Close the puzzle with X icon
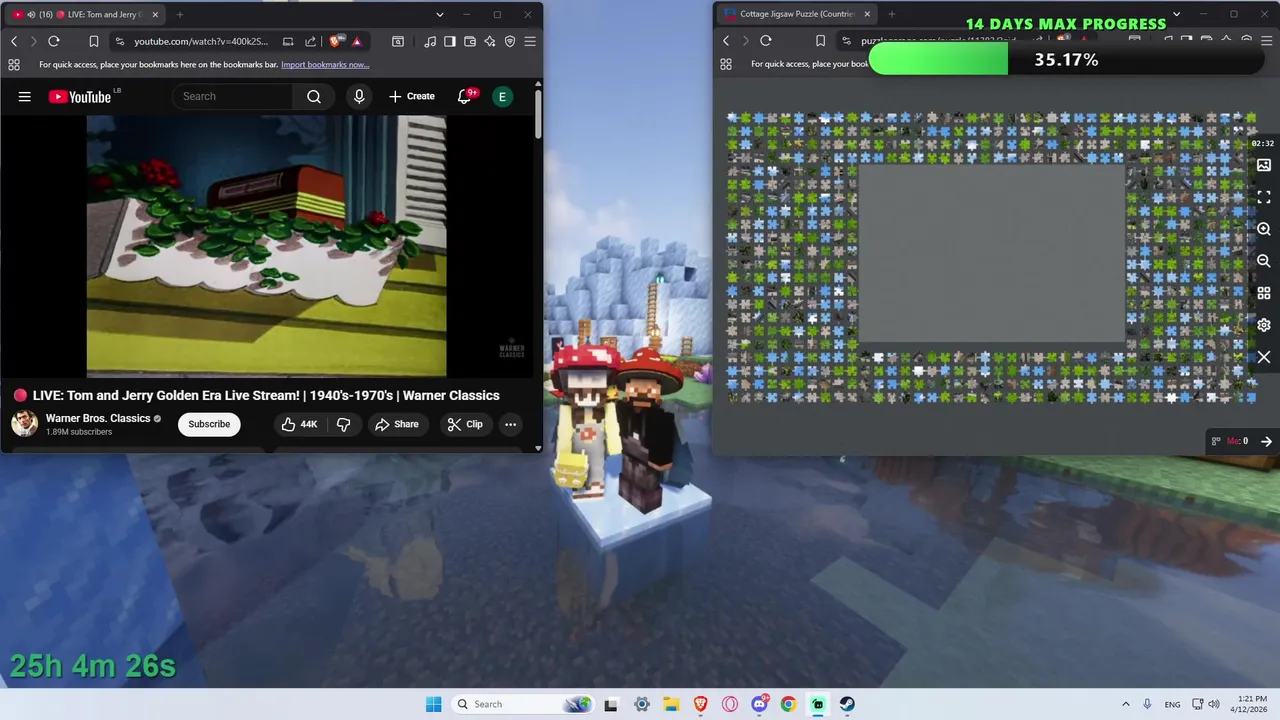The height and width of the screenshot is (720, 1280). point(1264,357)
